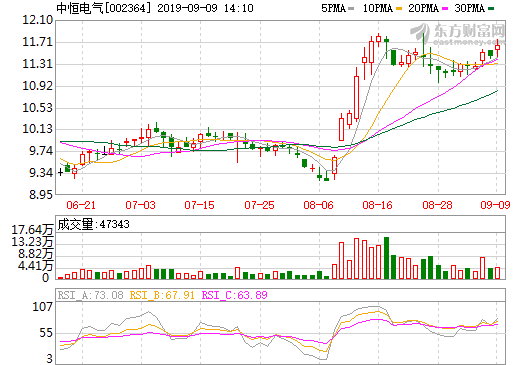Click the stock title 中恒电气[002364]
Viewport: 520px width, 365px height.
tap(104, 8)
